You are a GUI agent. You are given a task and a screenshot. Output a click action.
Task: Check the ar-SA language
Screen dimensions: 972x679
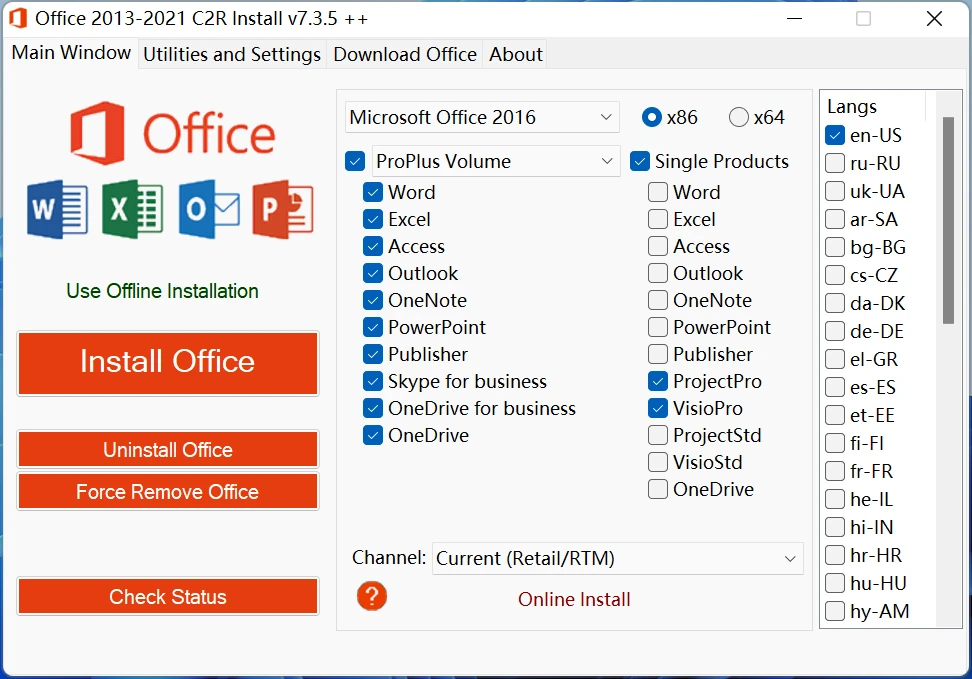click(x=835, y=219)
